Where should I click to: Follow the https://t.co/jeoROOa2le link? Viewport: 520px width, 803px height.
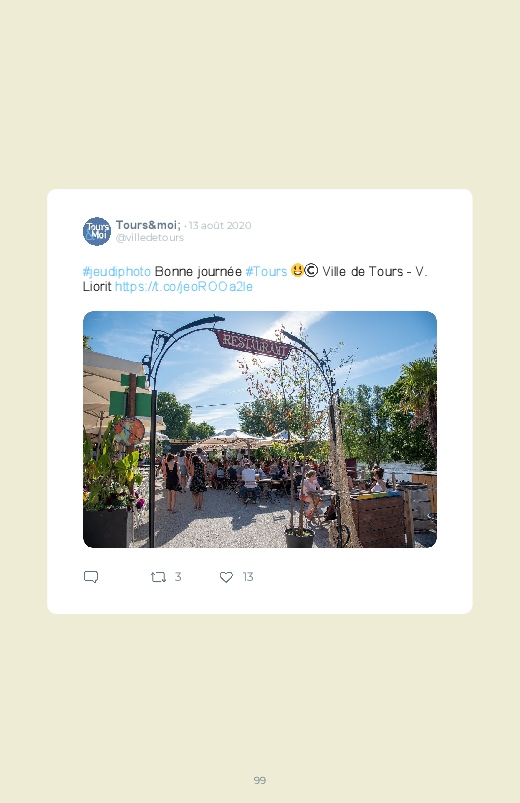[x=184, y=286]
